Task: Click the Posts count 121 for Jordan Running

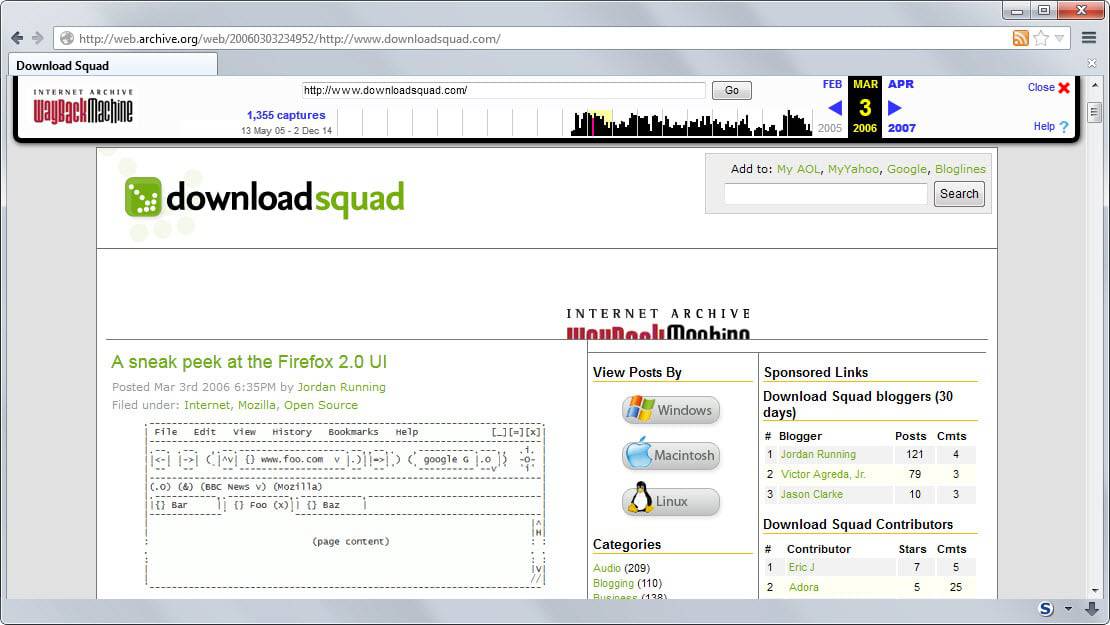Action: click(915, 454)
